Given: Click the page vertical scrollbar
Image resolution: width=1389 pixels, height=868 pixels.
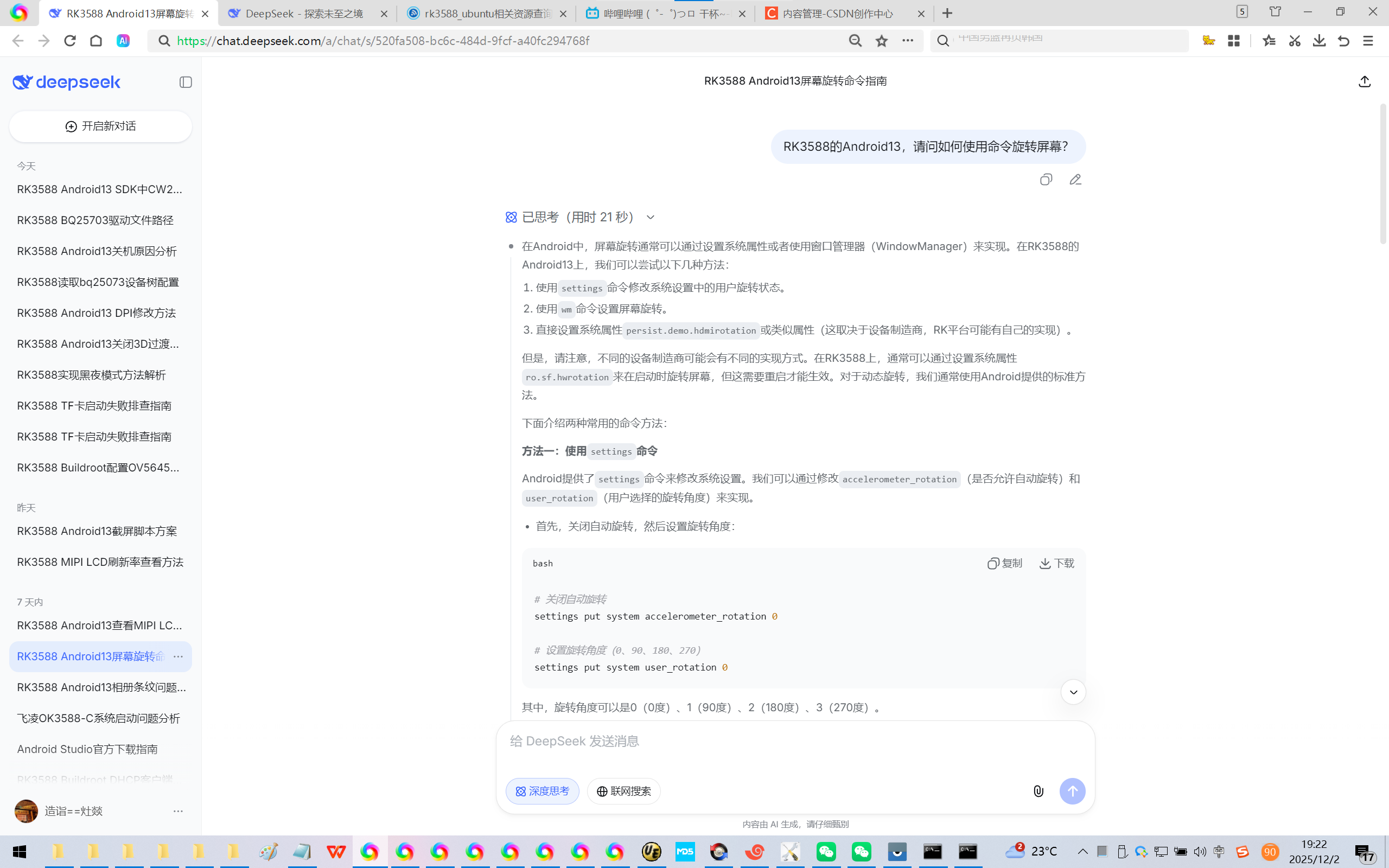Looking at the screenshot, I should pos(1382,172).
